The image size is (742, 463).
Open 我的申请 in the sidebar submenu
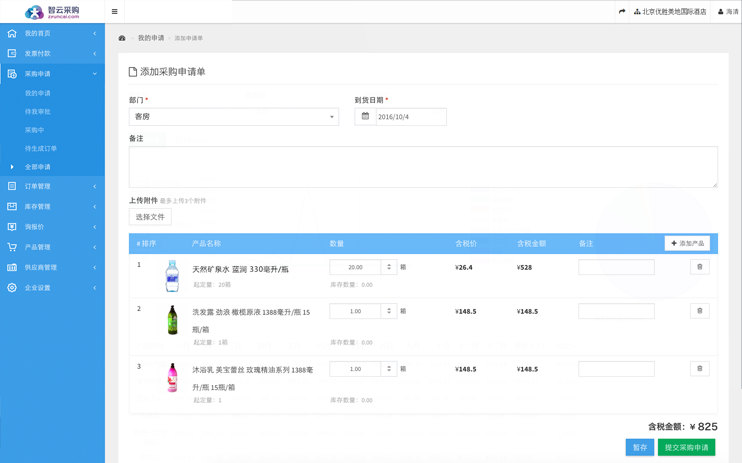(x=38, y=93)
